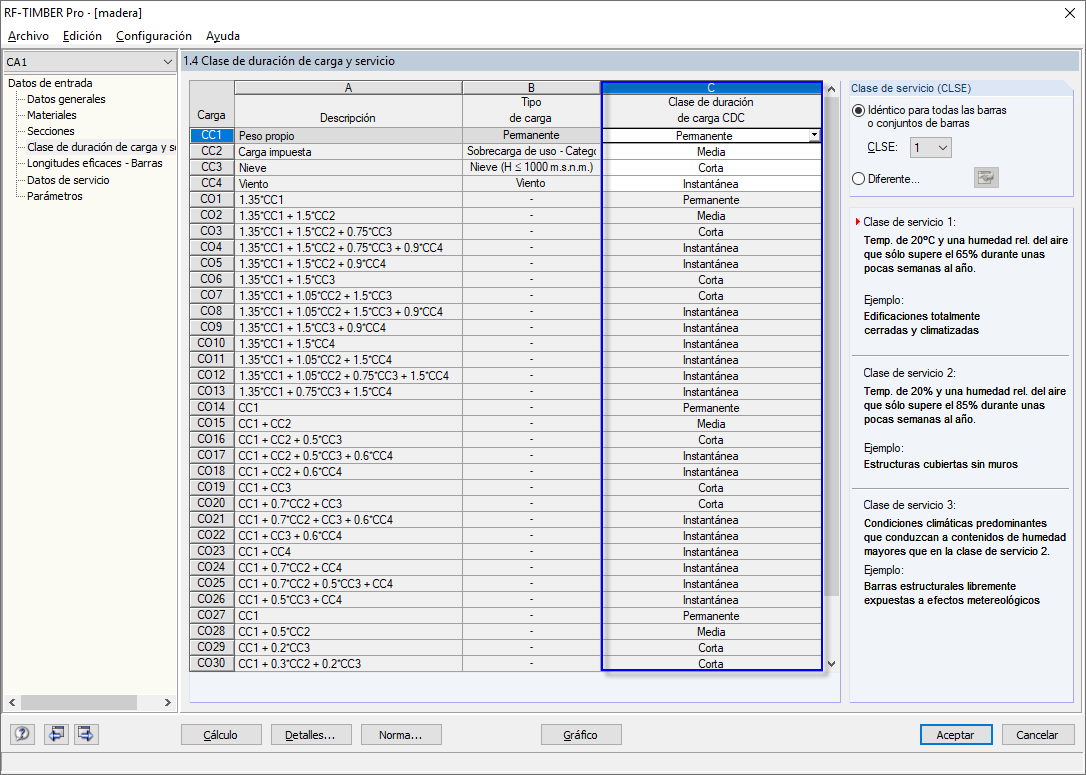Click the 'Corta' duration cell for CC3
The height and width of the screenshot is (775, 1086).
(711, 168)
